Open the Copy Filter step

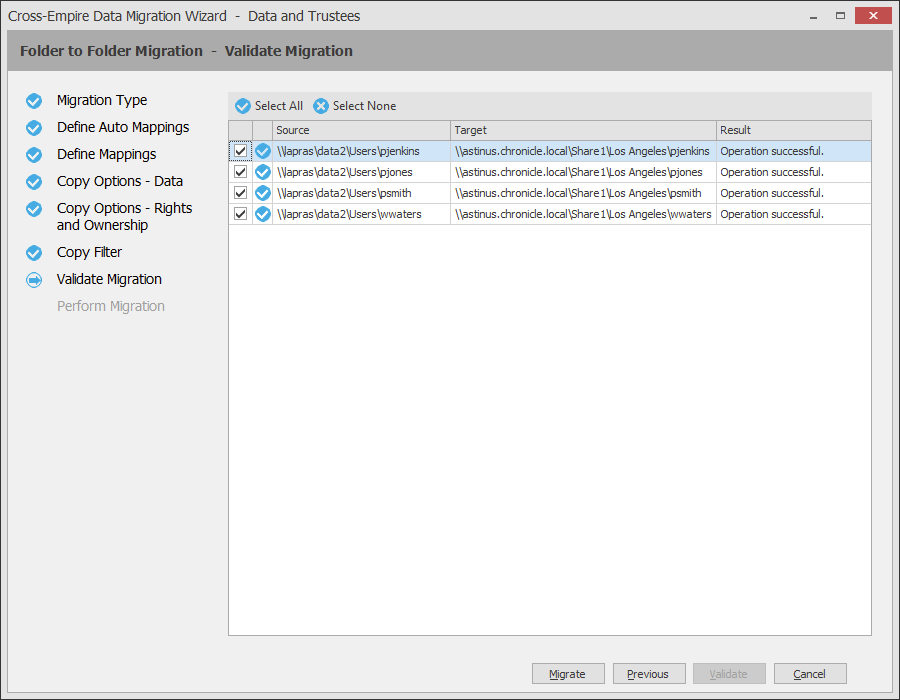pyautogui.click(x=89, y=253)
